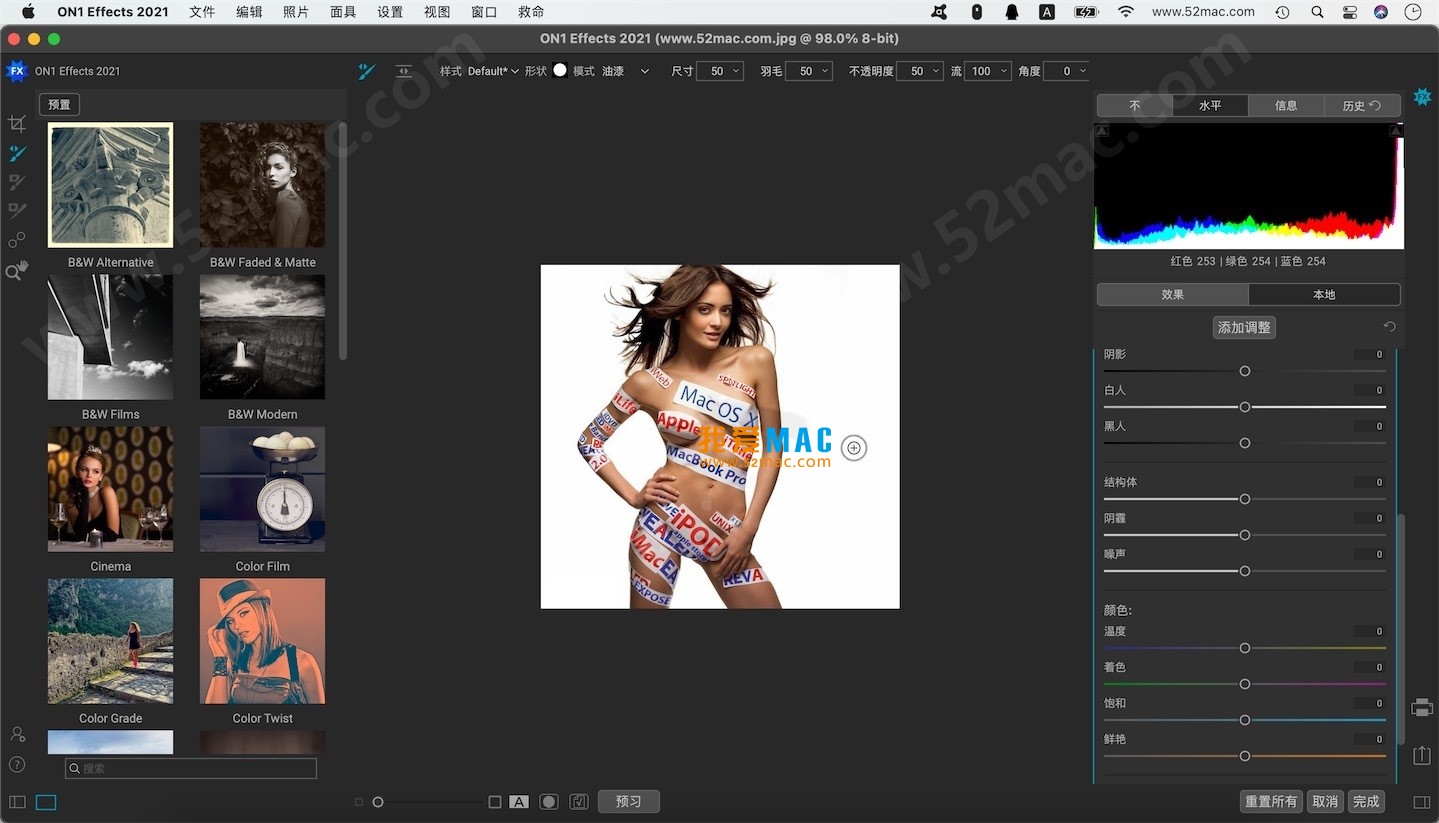Toggle left panel icon in bottom bar
Image resolution: width=1439 pixels, height=823 pixels.
coord(17,802)
